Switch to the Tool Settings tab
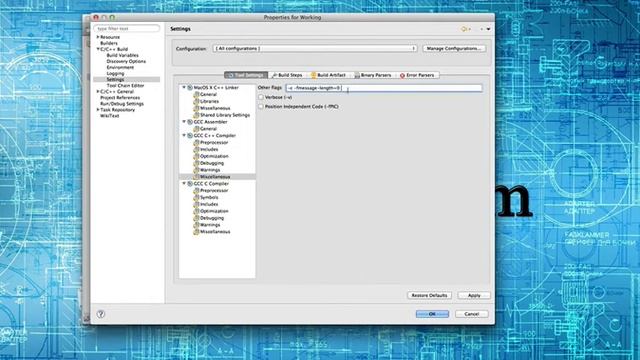Viewport: 640px width, 360px height. pyautogui.click(x=246, y=75)
